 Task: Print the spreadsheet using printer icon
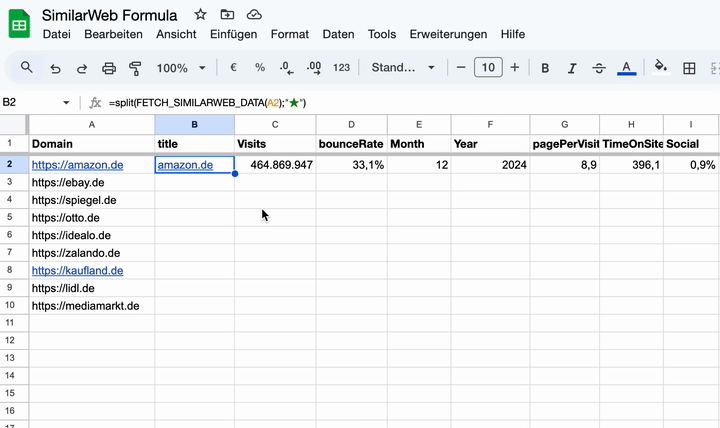109,68
